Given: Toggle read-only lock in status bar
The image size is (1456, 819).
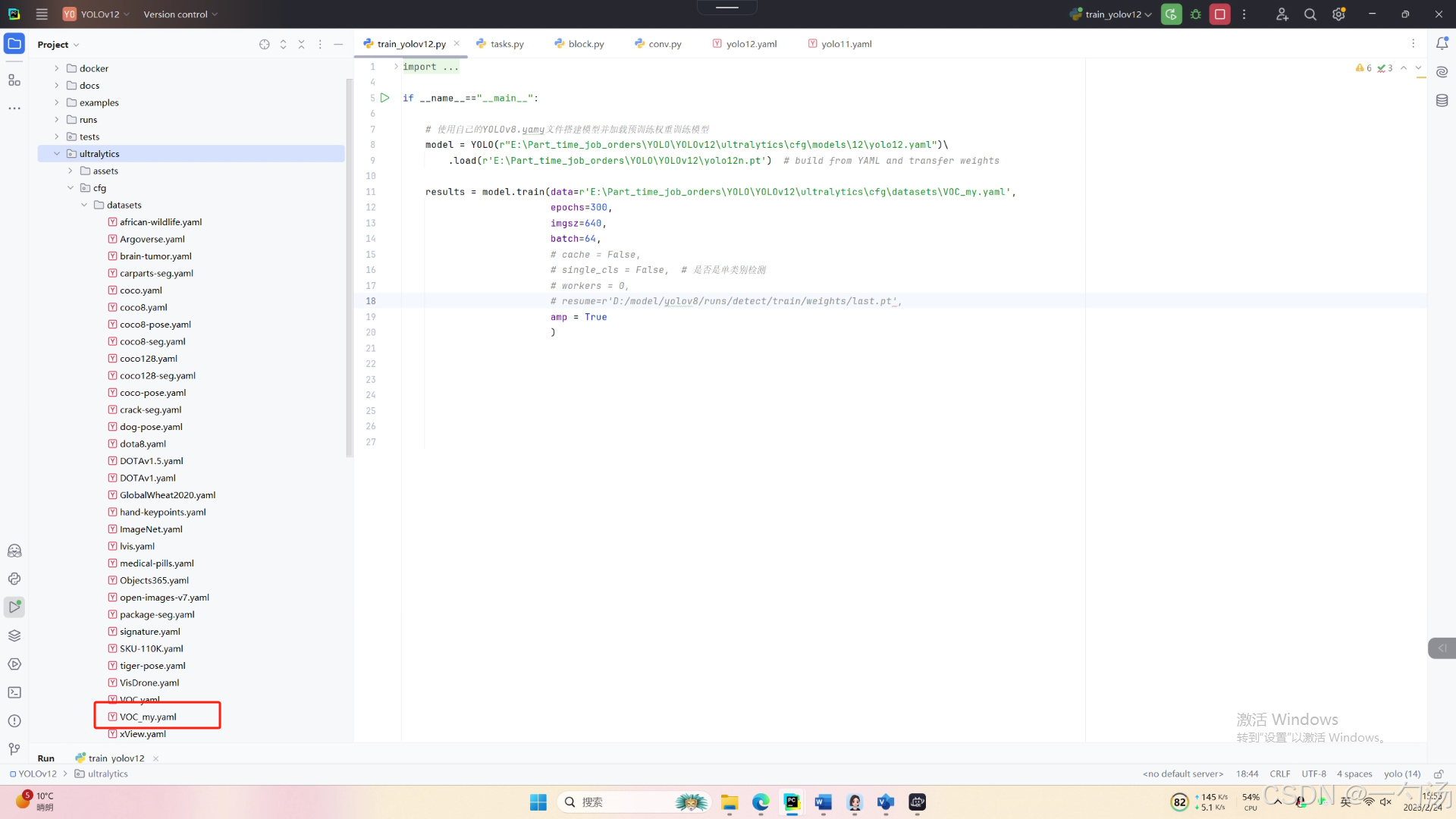Looking at the screenshot, I should [1438, 774].
